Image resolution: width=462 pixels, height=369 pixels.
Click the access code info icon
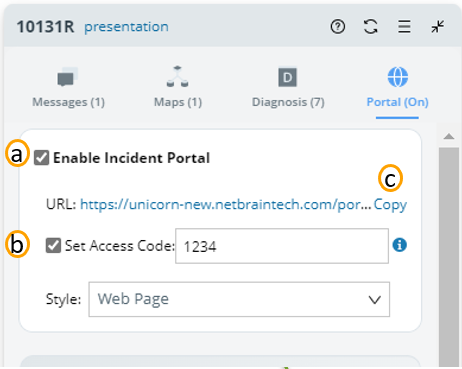click(x=400, y=245)
